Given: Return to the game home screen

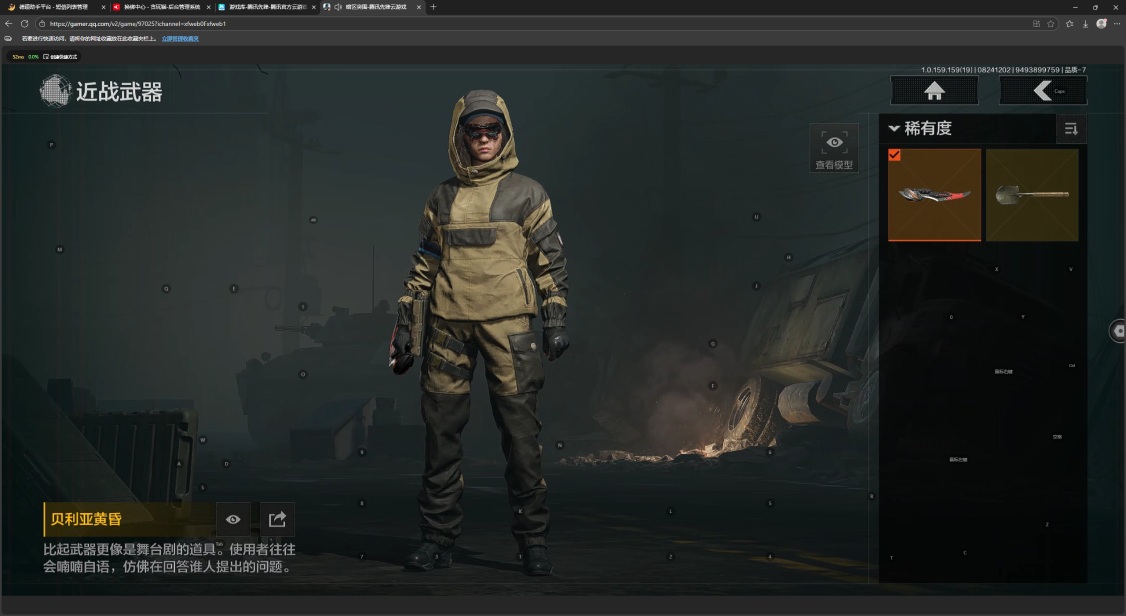Looking at the screenshot, I should tap(934, 90).
